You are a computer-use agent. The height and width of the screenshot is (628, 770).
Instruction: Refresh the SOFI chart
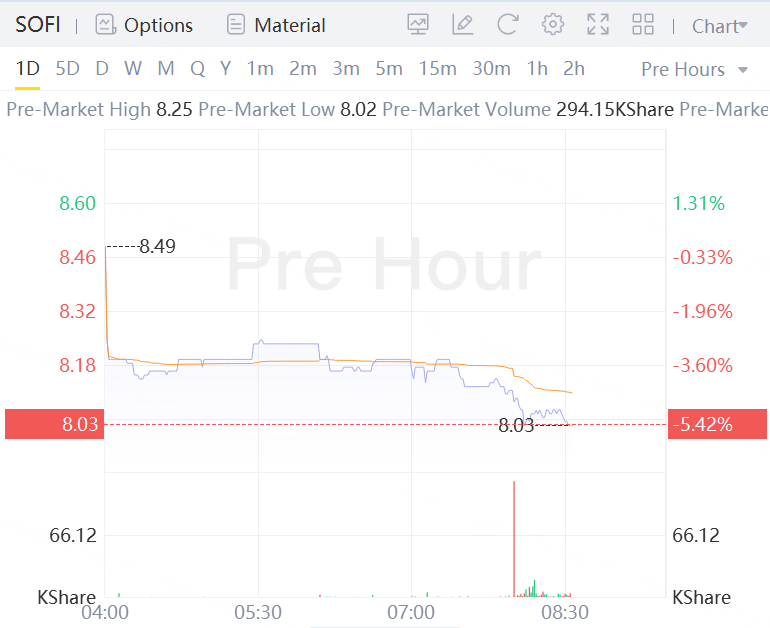tap(507, 25)
